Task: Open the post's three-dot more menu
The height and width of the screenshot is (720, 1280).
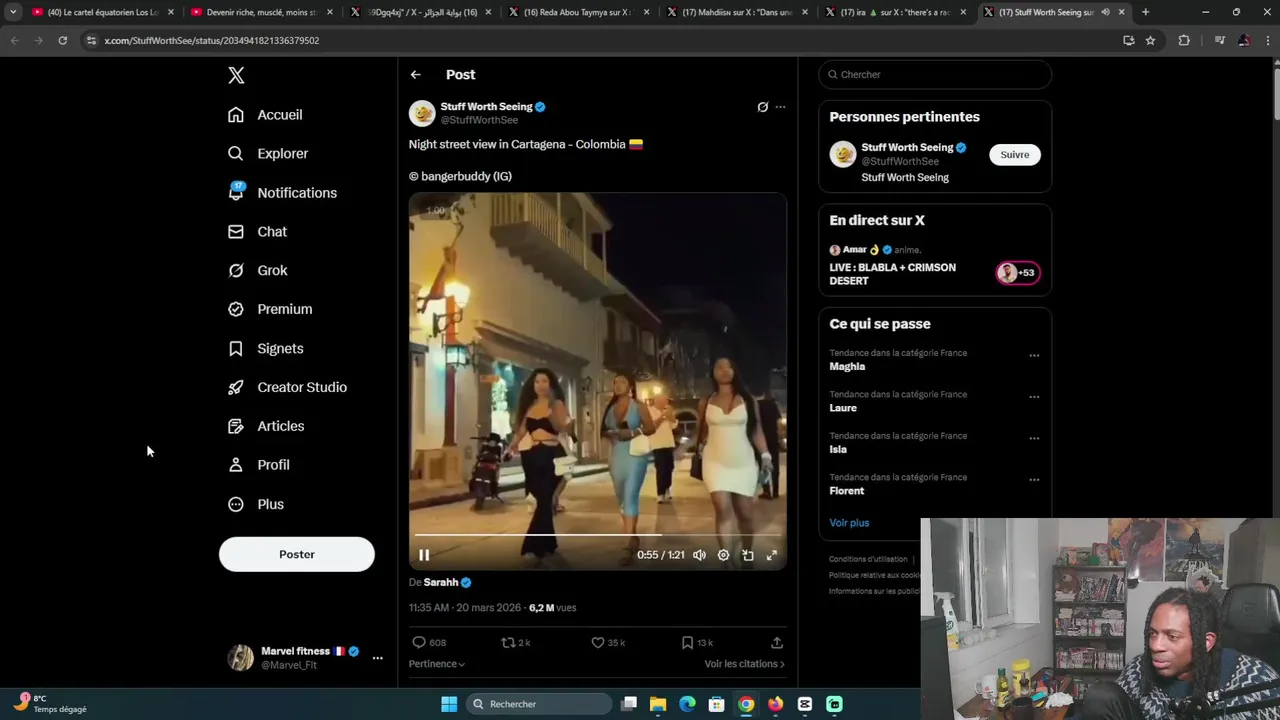Action: pos(781,107)
